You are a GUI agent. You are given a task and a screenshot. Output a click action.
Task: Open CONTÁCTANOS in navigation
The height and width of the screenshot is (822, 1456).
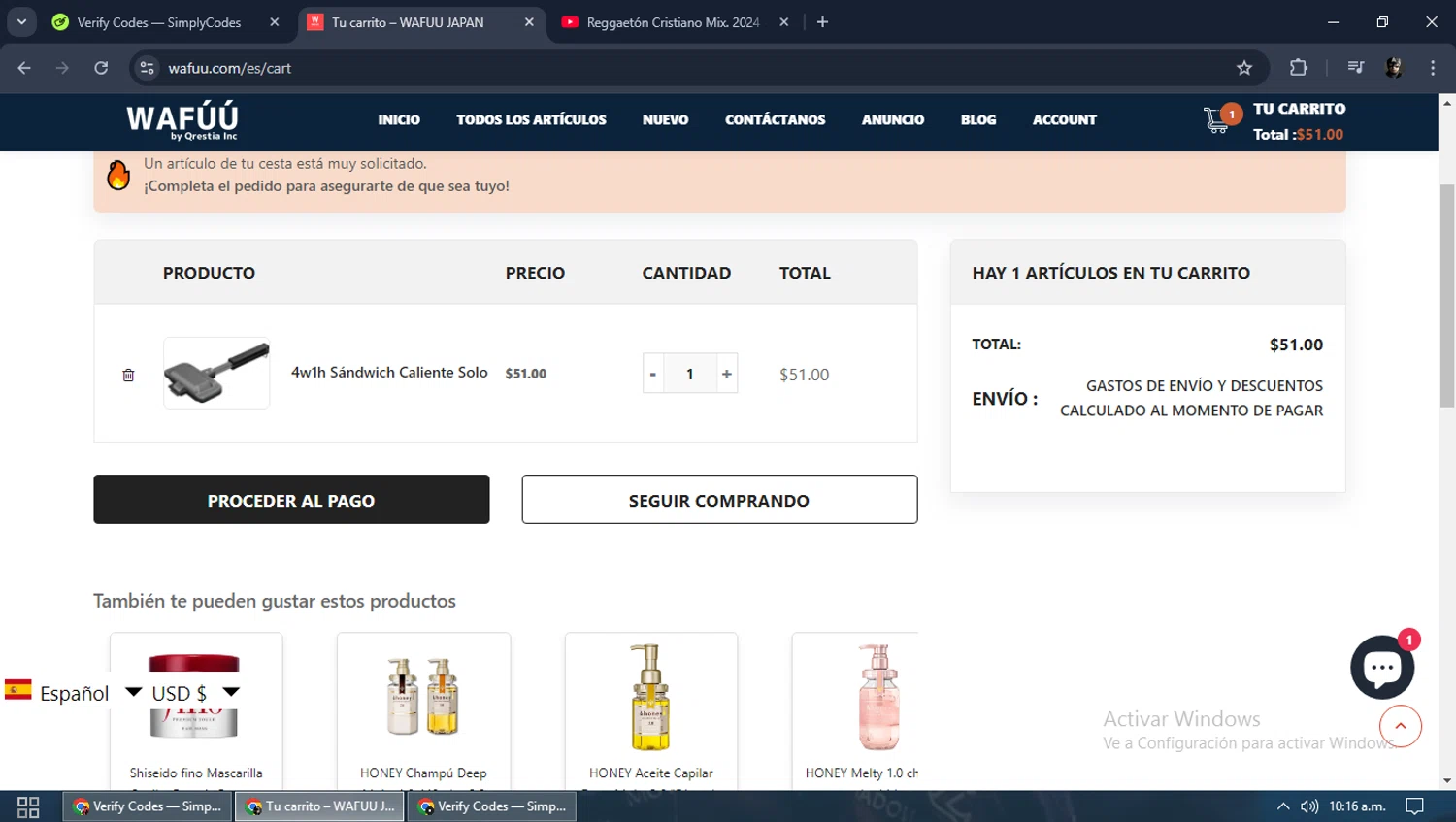pyautogui.click(x=775, y=120)
